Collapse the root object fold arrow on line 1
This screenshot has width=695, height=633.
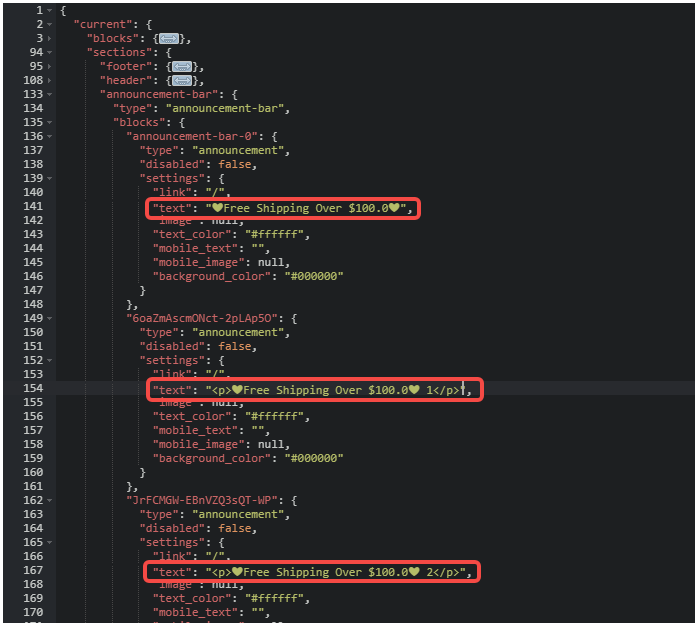coord(49,10)
